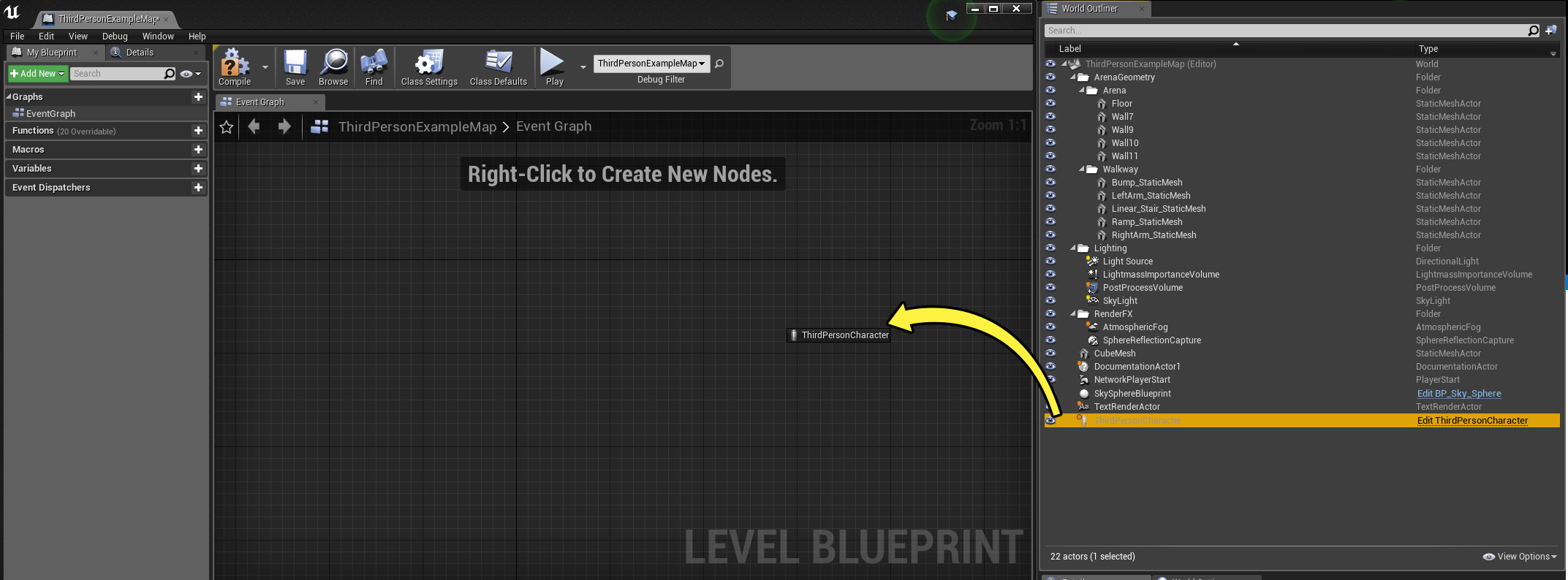1568x580 pixels.
Task: Hide the AtmosphericFog actor
Action: pyautogui.click(x=1050, y=327)
